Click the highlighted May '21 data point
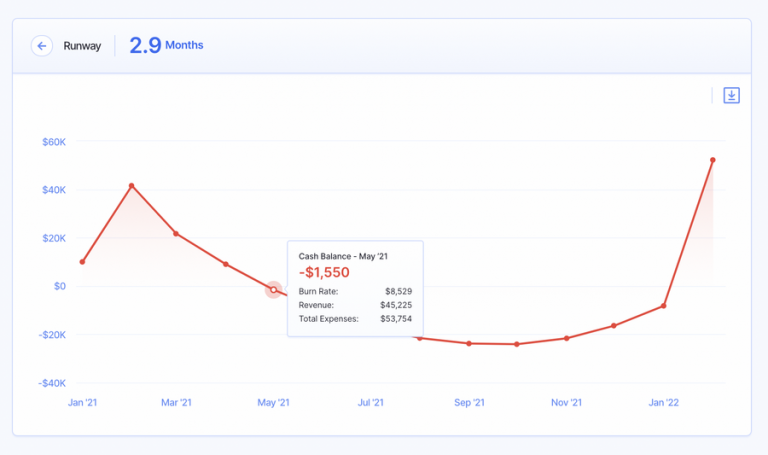This screenshot has height=455, width=768. click(x=273, y=290)
